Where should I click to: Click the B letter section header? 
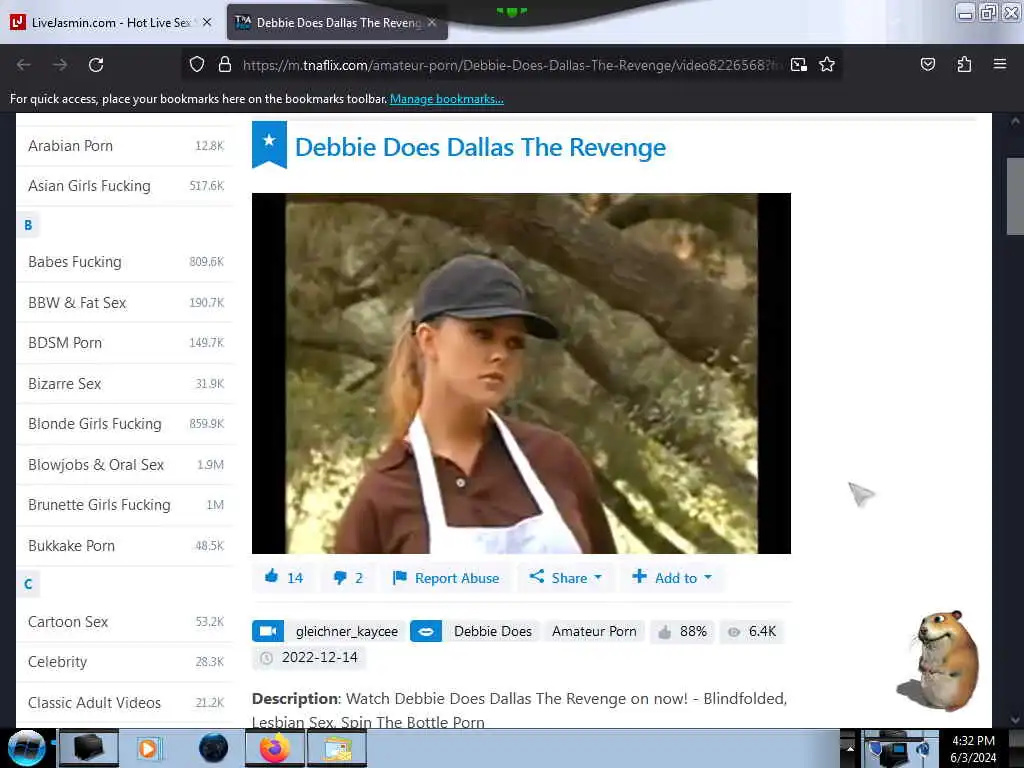click(x=28, y=225)
